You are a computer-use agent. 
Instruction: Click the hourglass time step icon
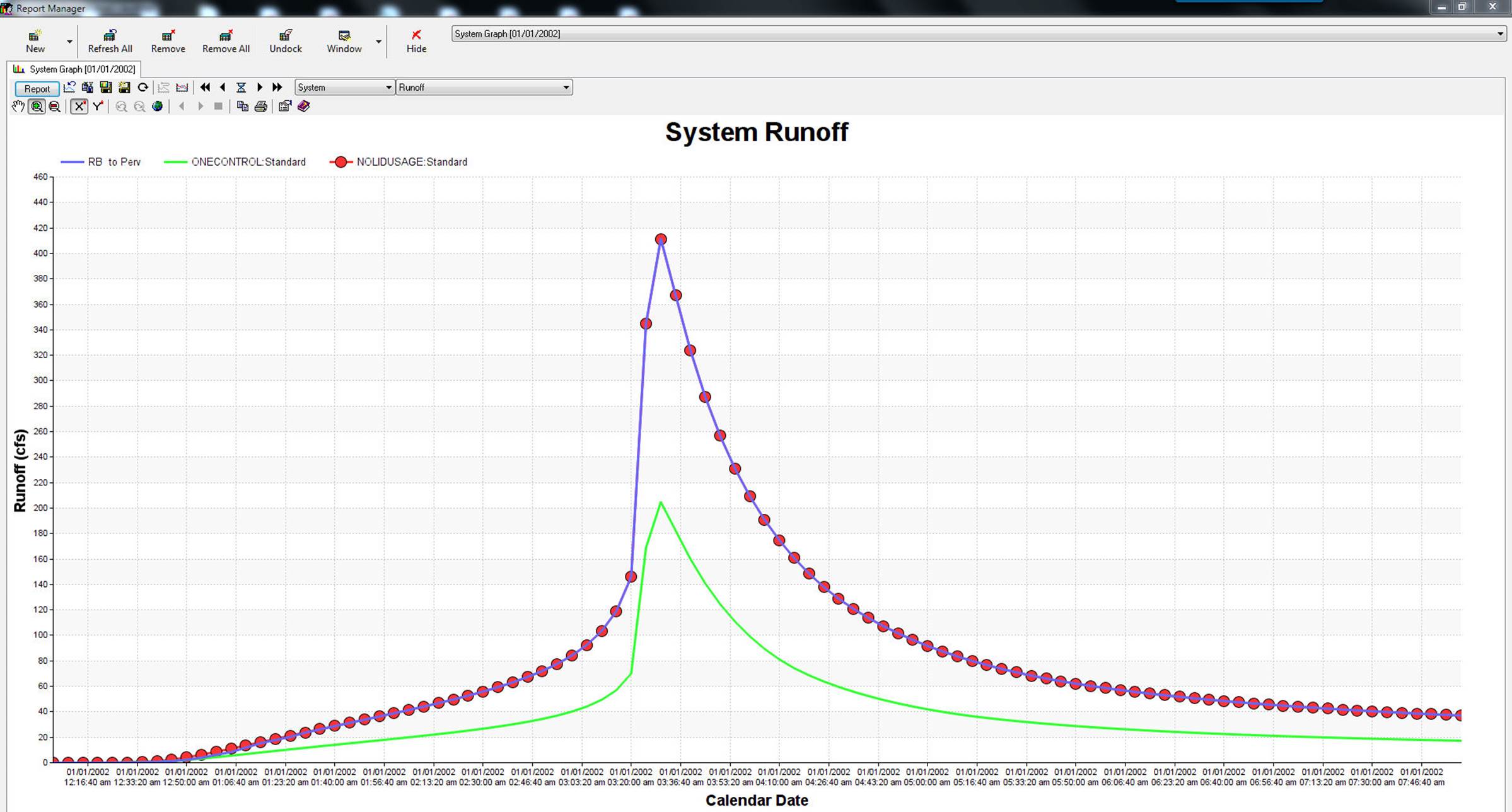pos(241,88)
